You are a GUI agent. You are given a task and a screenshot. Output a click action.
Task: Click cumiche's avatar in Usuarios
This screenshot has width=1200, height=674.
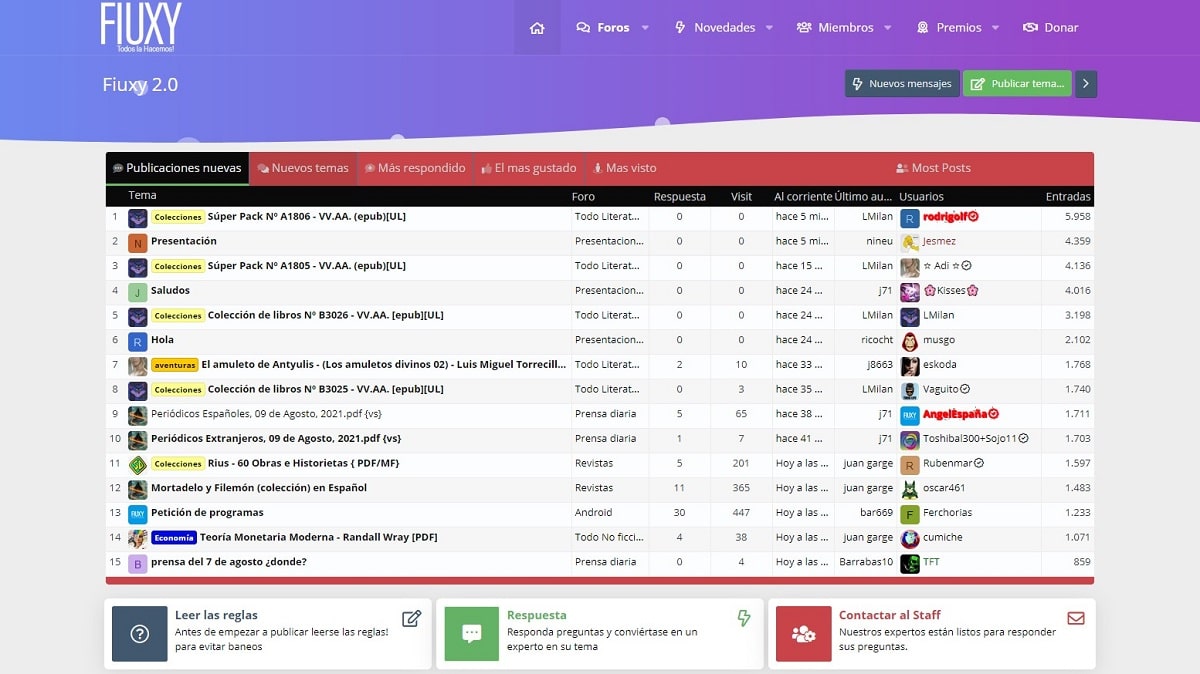(910, 539)
